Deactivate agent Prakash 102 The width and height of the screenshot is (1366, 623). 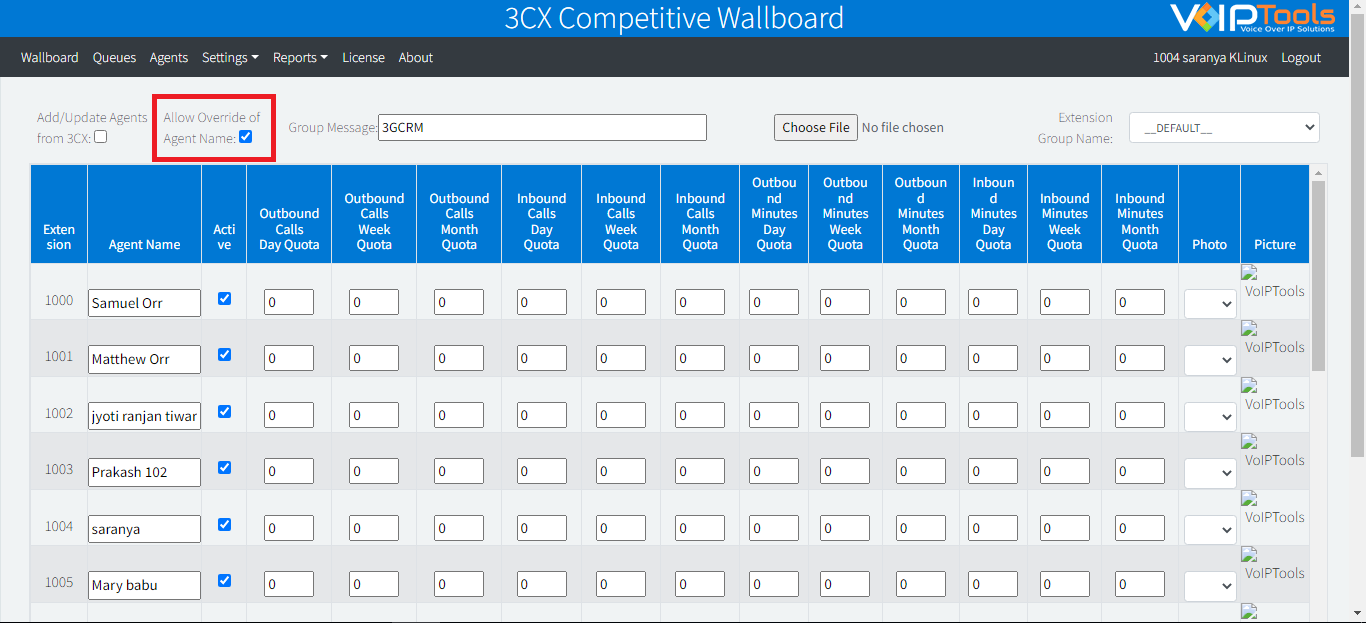224,467
